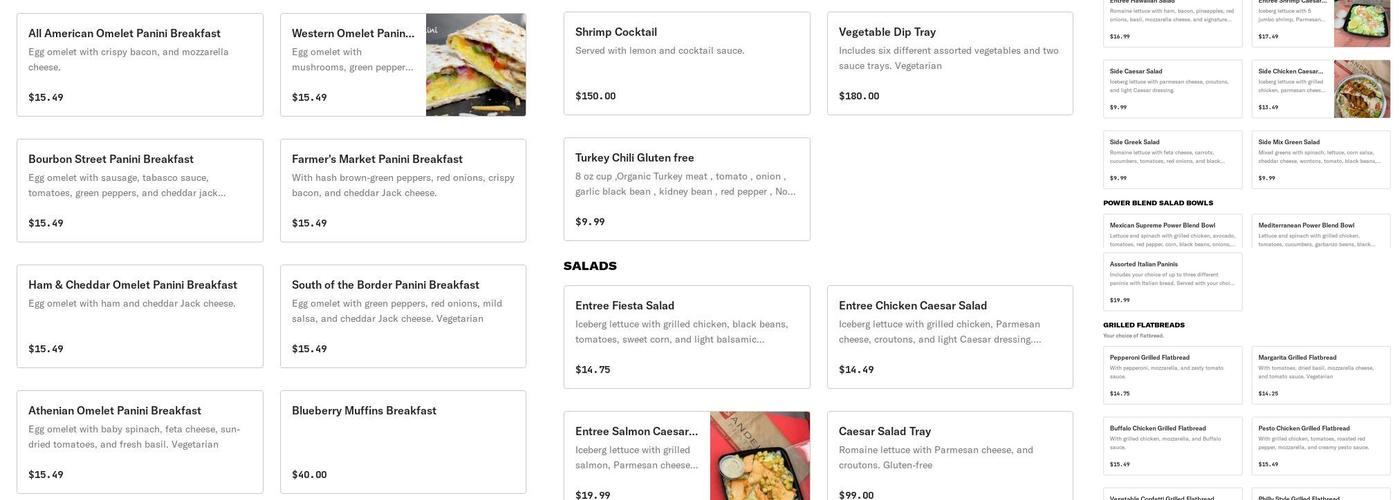
Task: Open the Western Omelet Panini photo
Action: point(475,65)
